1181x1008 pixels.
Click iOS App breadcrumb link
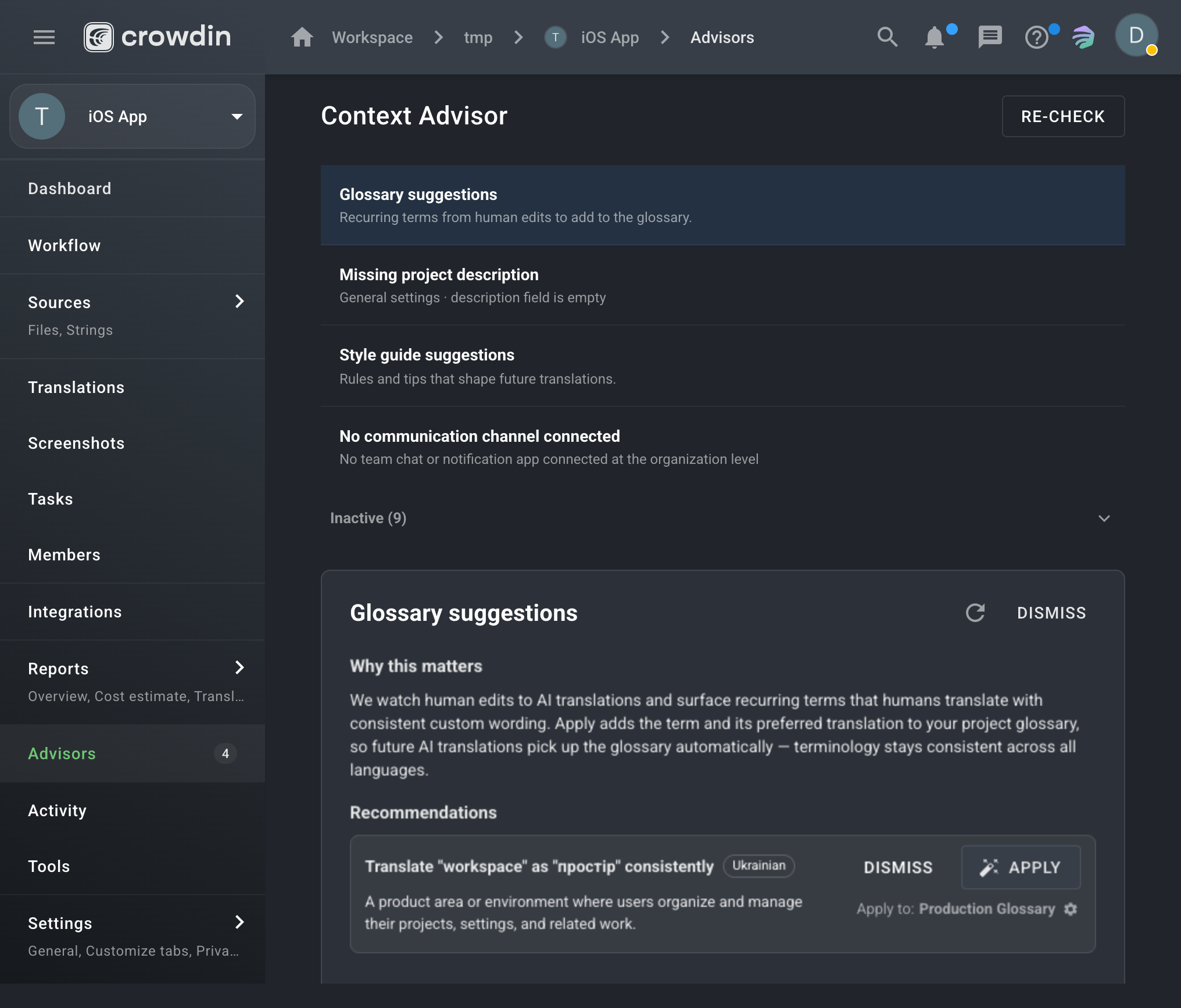(x=610, y=37)
